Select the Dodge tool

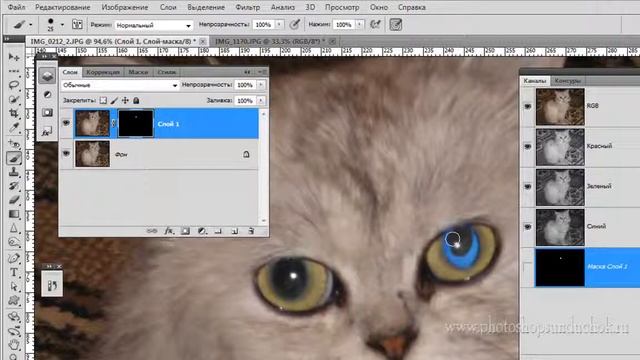[14, 242]
